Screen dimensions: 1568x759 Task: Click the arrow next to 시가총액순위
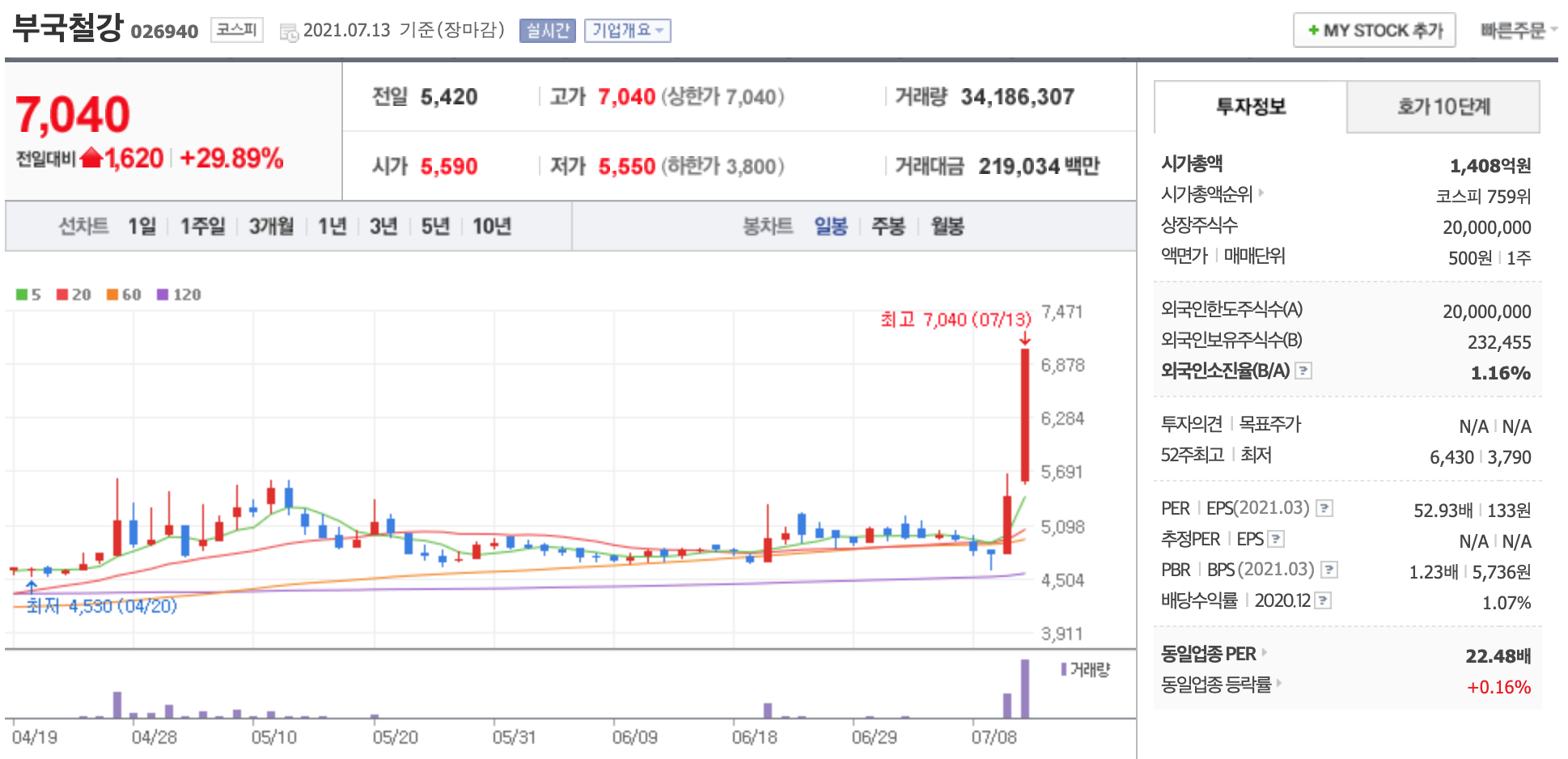tap(1261, 193)
